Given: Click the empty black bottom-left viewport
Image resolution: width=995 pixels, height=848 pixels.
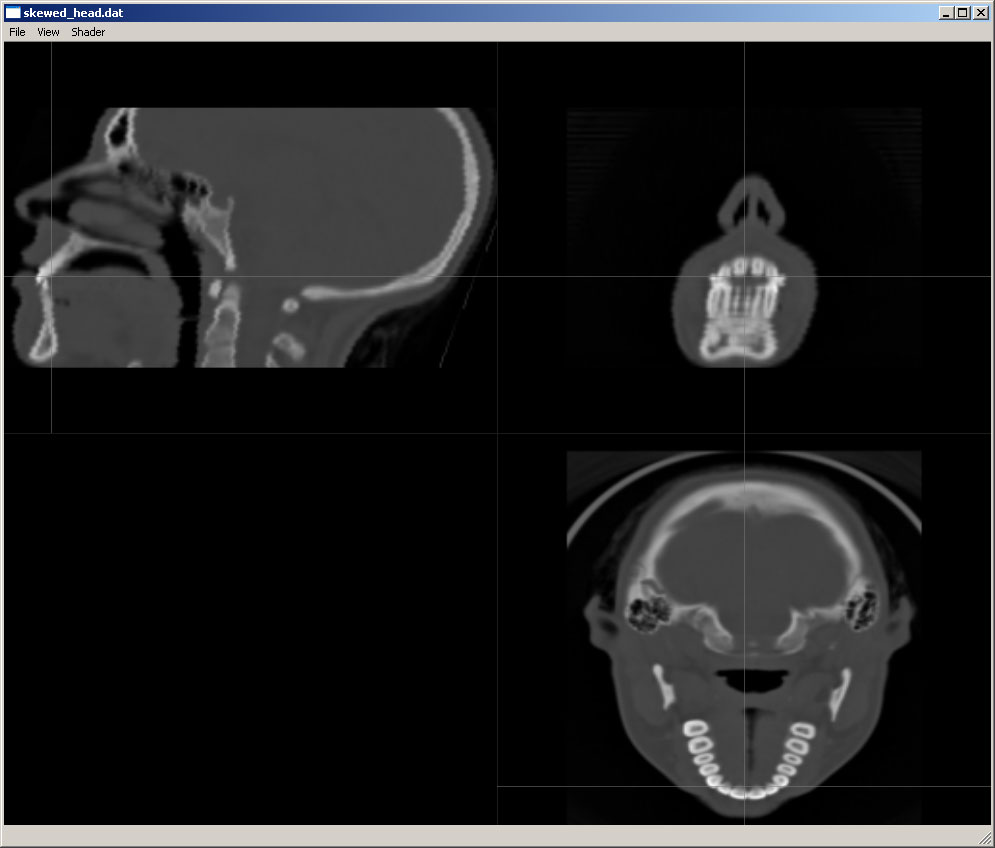Looking at the screenshot, I should 250,630.
